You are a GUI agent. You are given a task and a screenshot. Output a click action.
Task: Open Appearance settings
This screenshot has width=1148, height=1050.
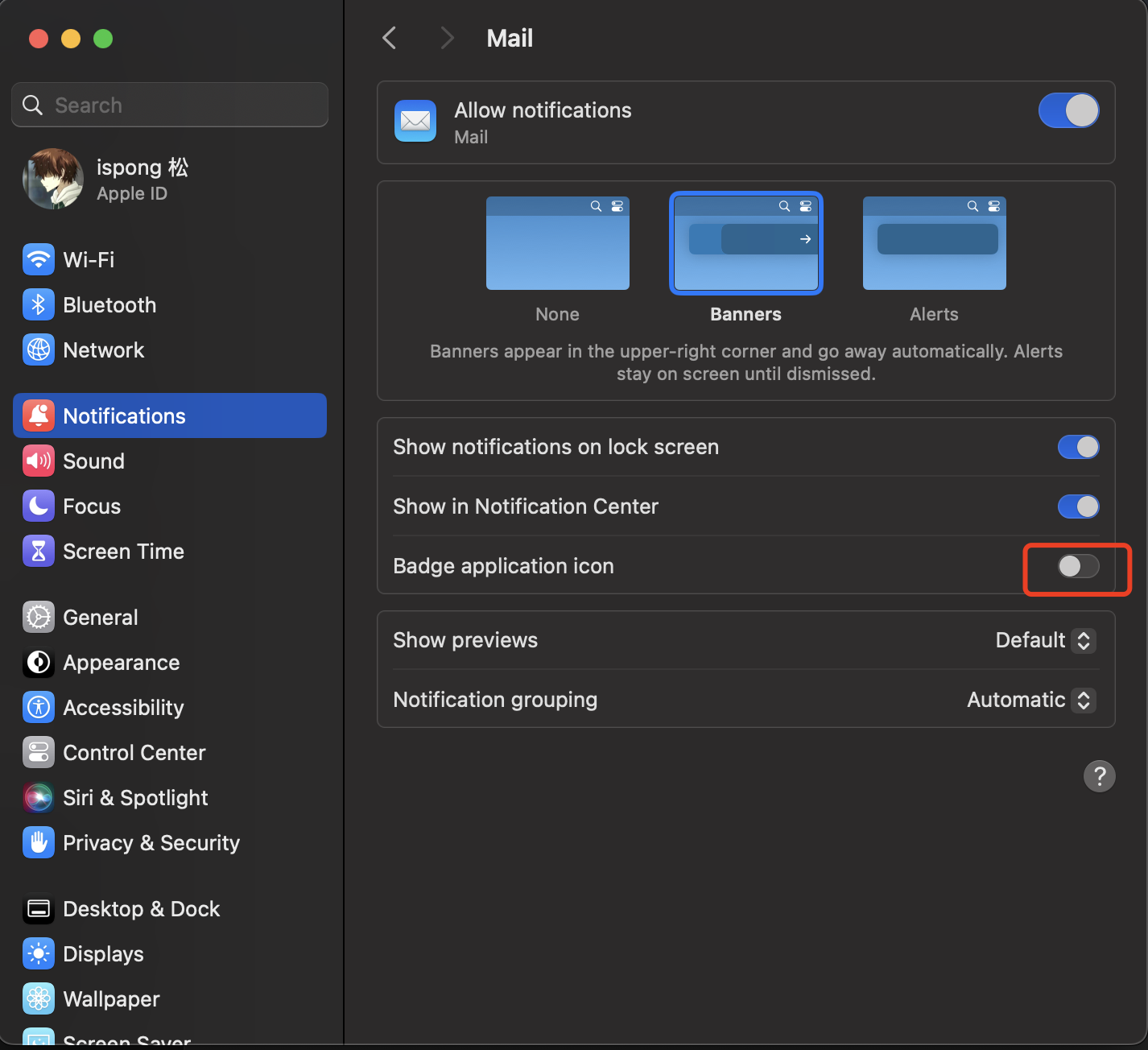point(170,662)
